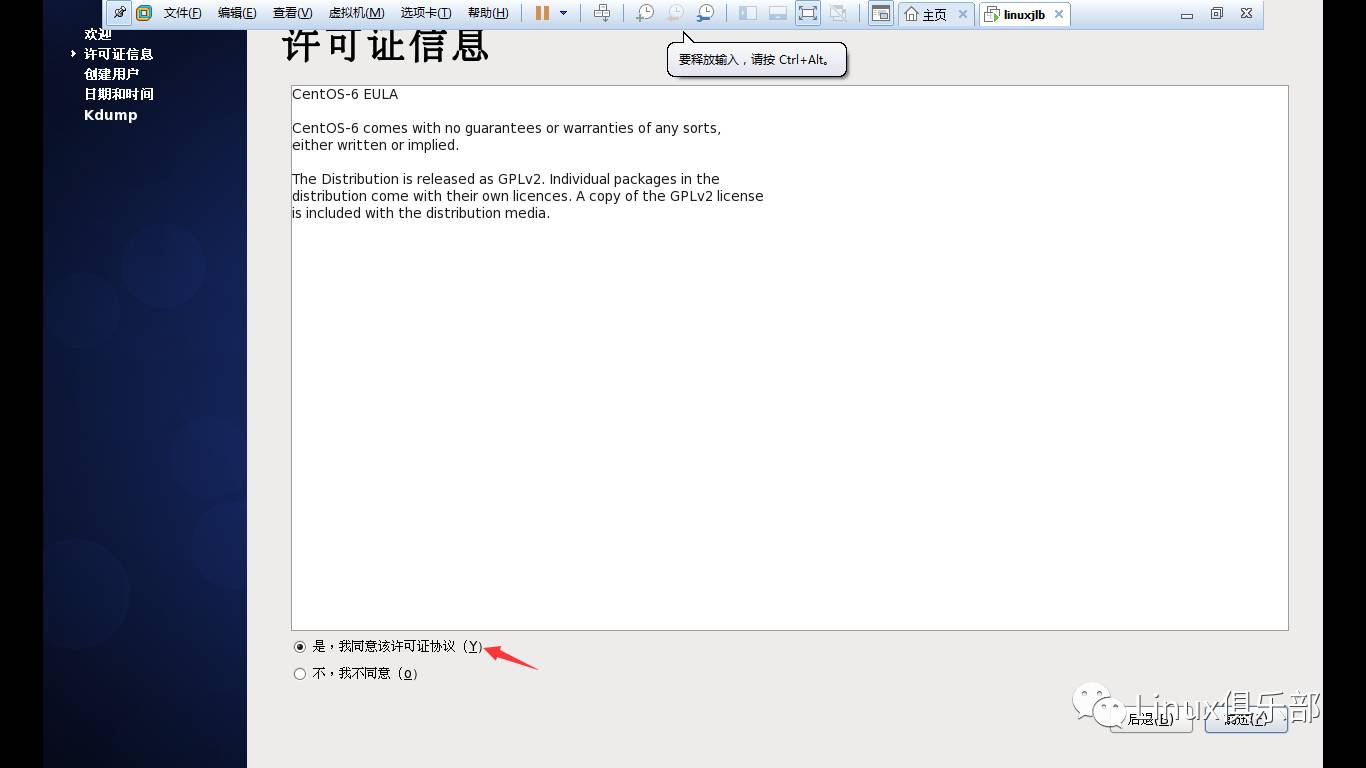Image resolution: width=1366 pixels, height=768 pixels.
Task: Click the 前进(F) button
Action: click(1246, 719)
